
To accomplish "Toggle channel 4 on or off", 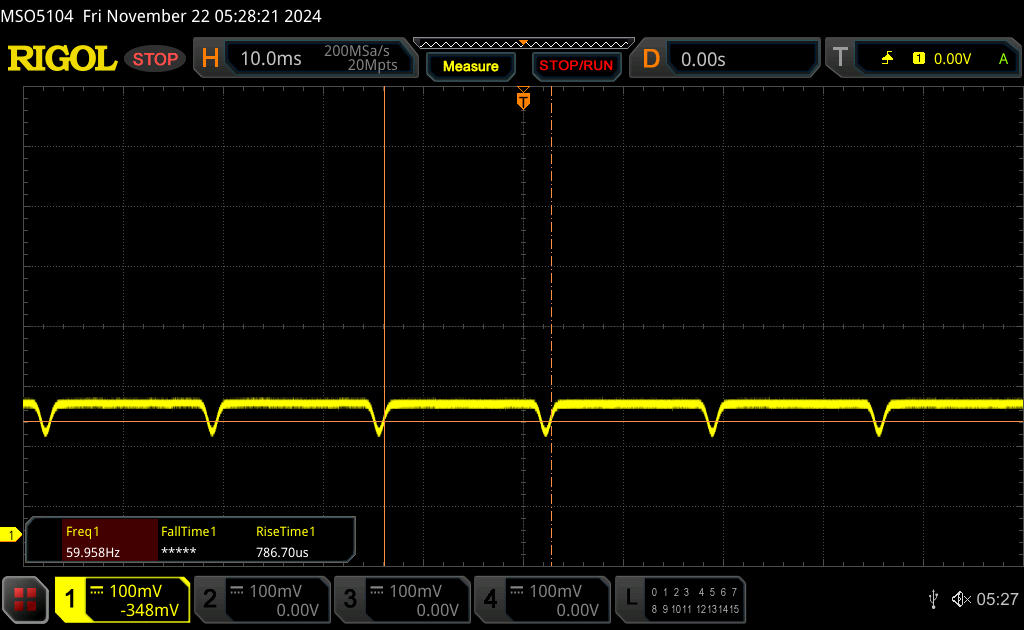I will point(490,599).
